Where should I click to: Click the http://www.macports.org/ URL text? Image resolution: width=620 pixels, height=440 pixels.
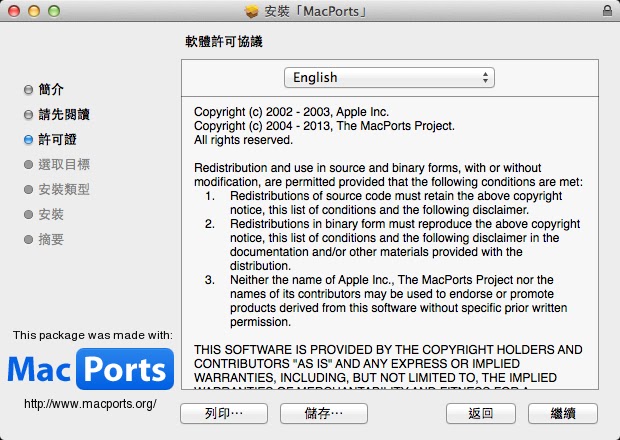91,404
